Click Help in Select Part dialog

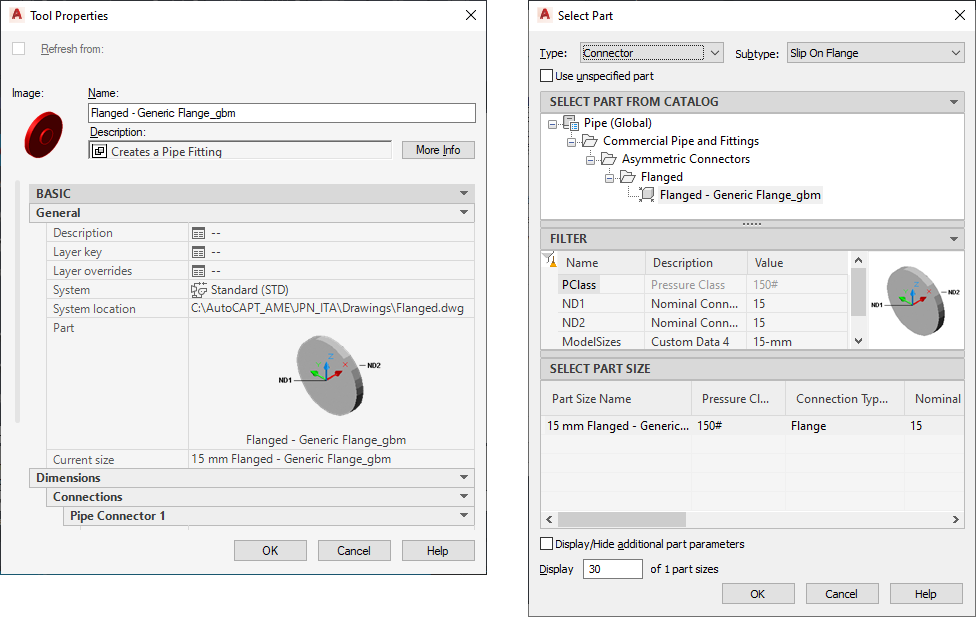pos(926,593)
